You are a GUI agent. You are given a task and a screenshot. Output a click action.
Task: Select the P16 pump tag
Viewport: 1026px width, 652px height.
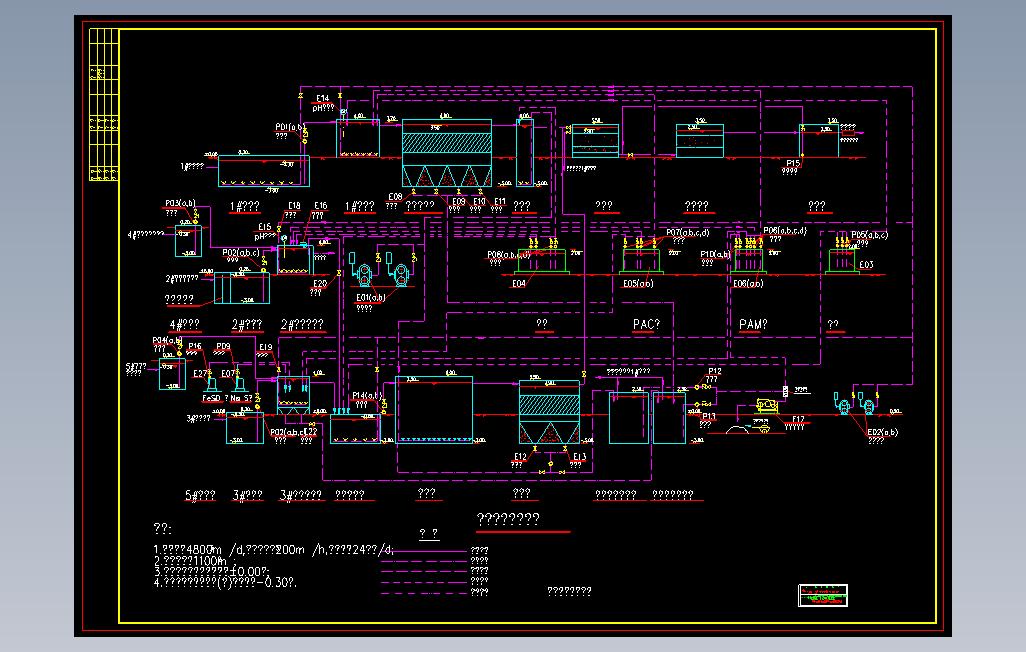pyautogui.click(x=195, y=346)
